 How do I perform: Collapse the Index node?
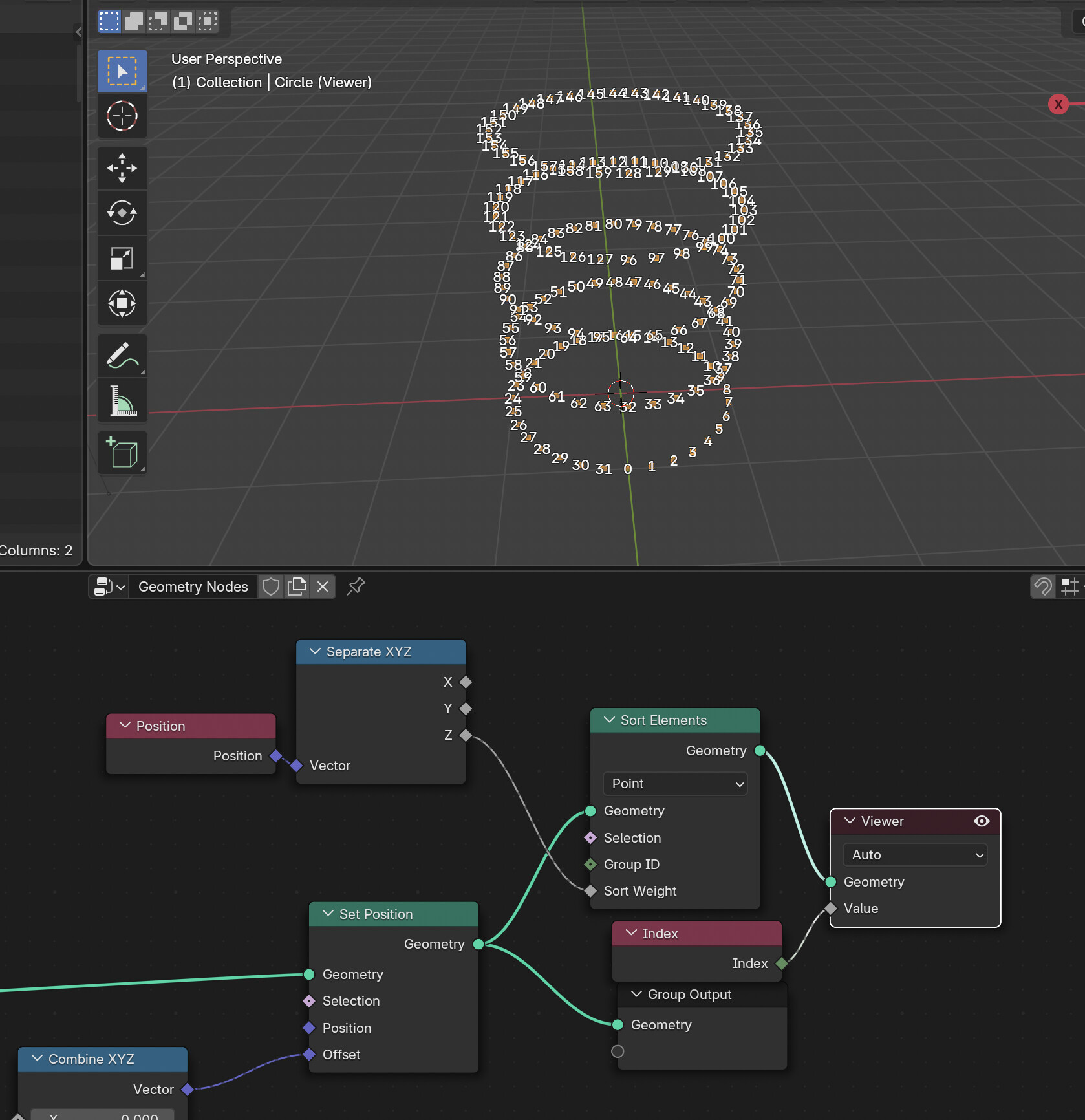(x=631, y=933)
